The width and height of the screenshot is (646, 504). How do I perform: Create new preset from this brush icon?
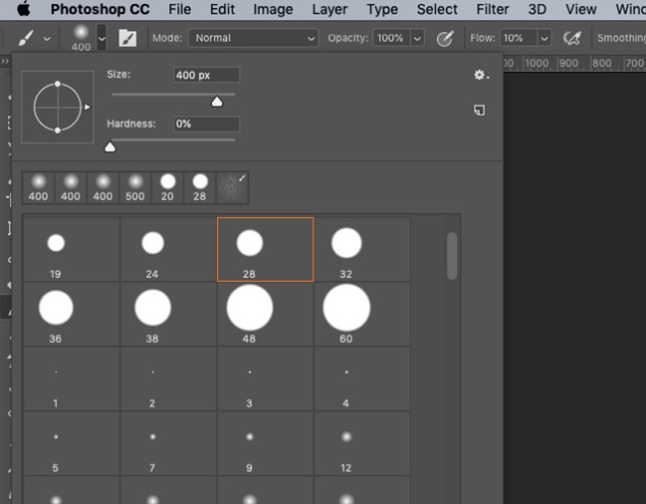(479, 110)
